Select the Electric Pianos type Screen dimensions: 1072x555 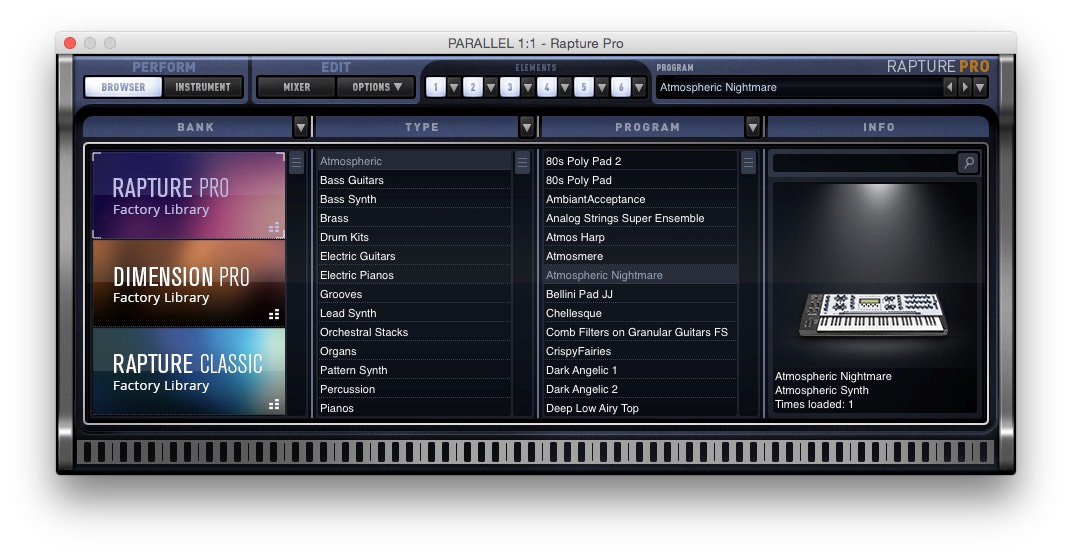(x=414, y=275)
